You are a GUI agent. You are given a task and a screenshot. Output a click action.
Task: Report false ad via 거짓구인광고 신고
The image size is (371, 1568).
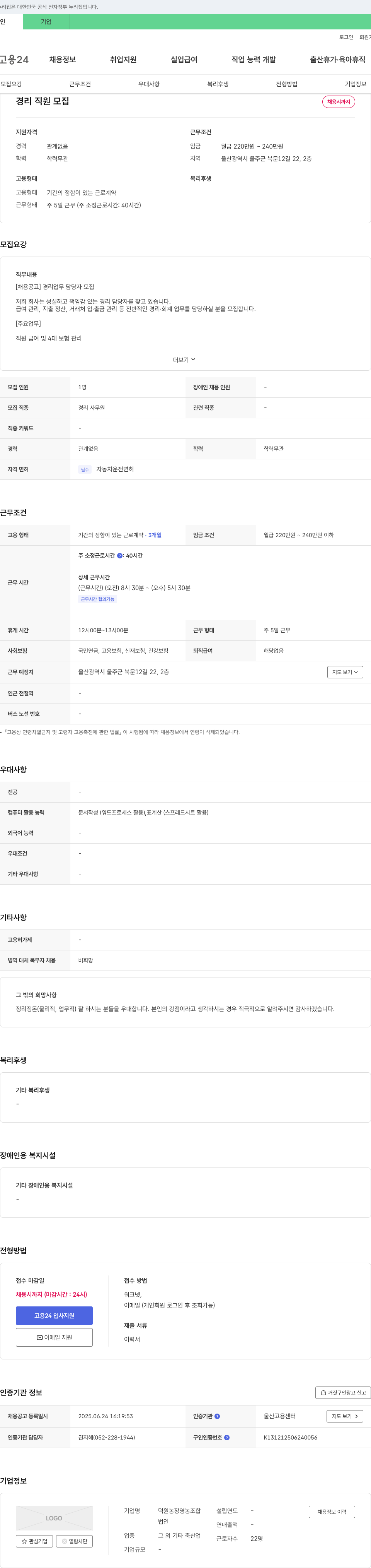343,1392
